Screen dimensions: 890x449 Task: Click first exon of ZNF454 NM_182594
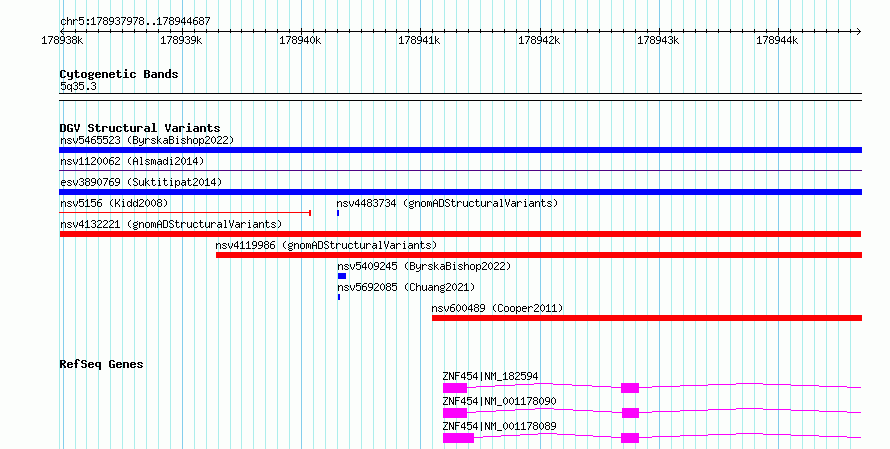[x=455, y=388]
